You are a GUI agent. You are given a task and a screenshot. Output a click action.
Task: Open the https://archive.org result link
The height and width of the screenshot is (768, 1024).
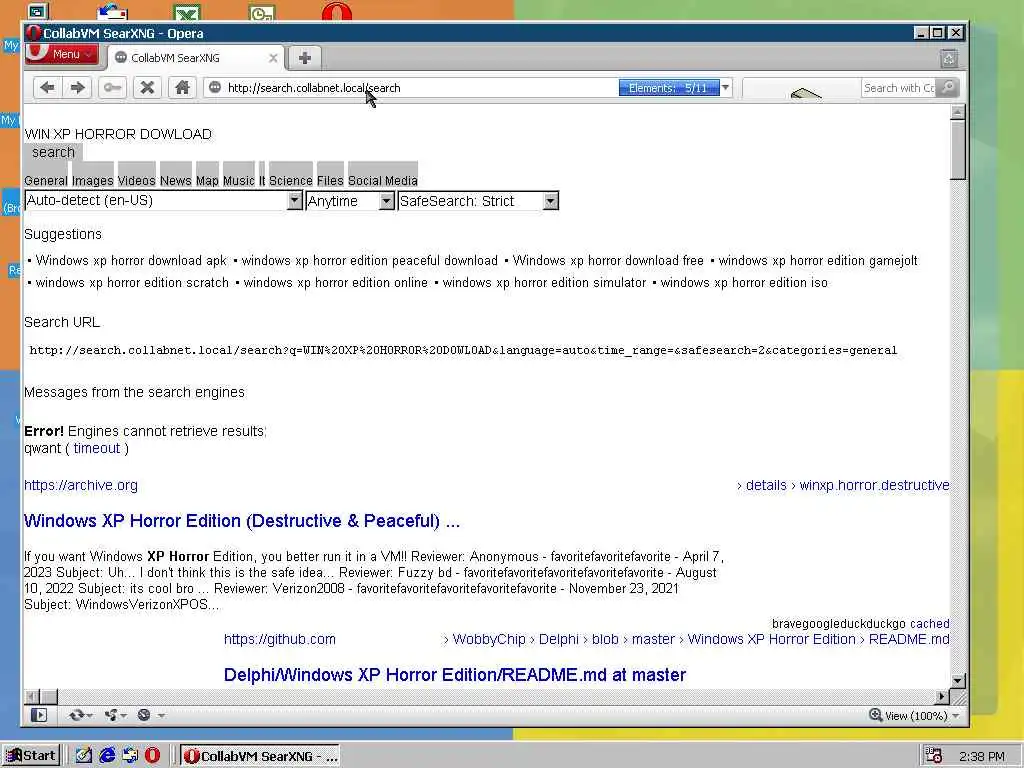[x=81, y=485]
